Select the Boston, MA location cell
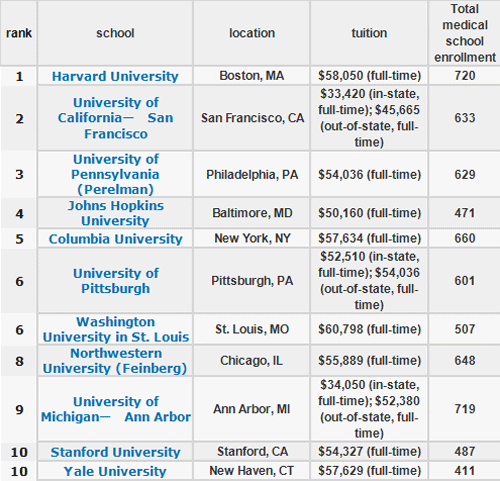 tap(252, 76)
